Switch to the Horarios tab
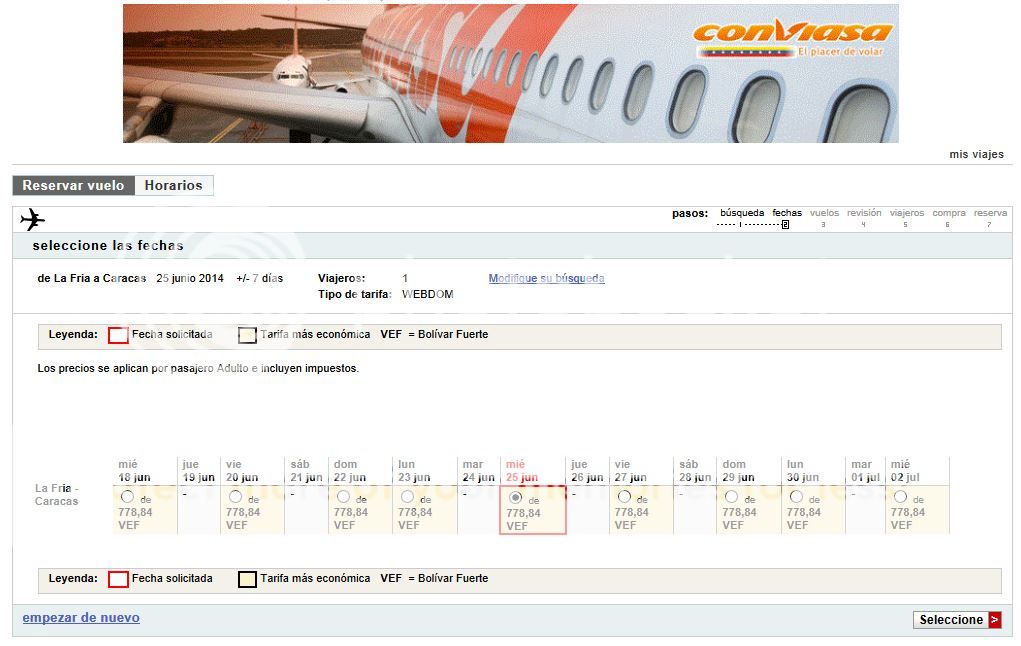 (x=174, y=186)
